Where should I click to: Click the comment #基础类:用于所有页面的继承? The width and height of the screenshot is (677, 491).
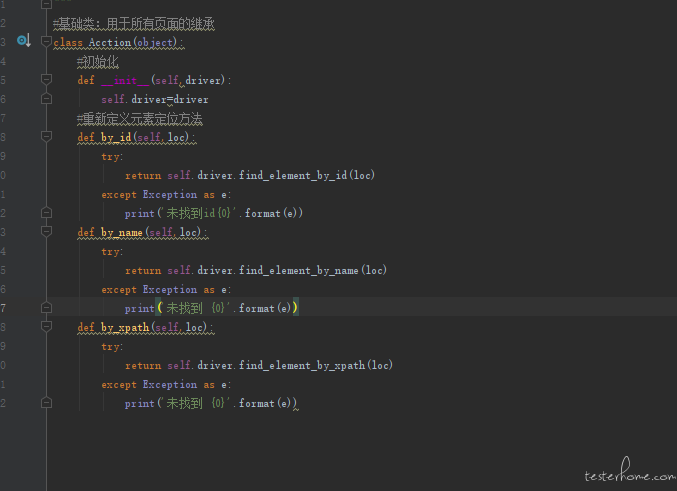point(134,23)
